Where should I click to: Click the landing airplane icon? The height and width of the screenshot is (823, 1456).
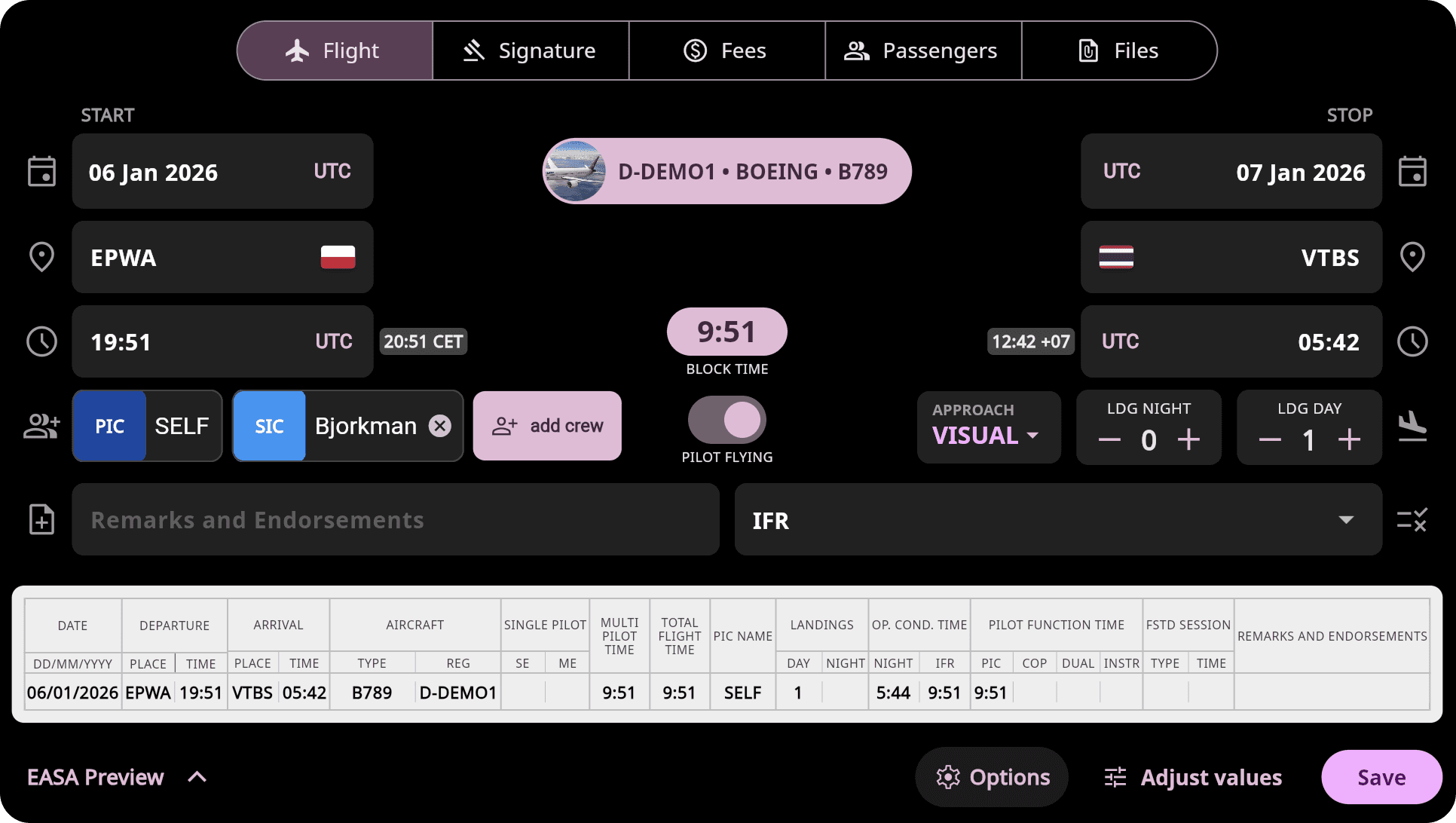pos(1412,426)
